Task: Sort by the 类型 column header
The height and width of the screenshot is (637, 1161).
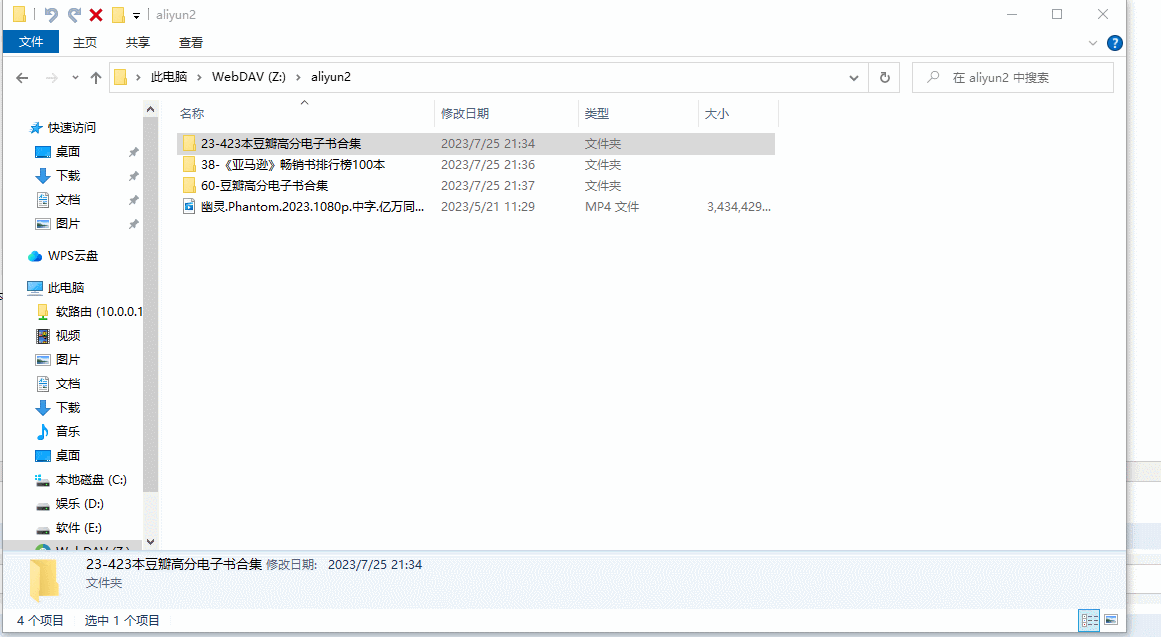Action: pyautogui.click(x=638, y=113)
